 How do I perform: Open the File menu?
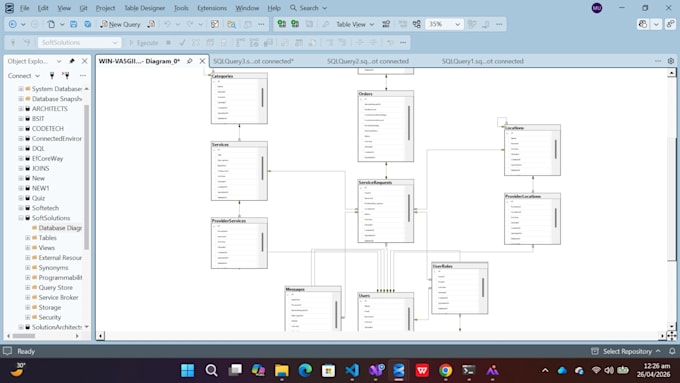pyautogui.click(x=24, y=8)
